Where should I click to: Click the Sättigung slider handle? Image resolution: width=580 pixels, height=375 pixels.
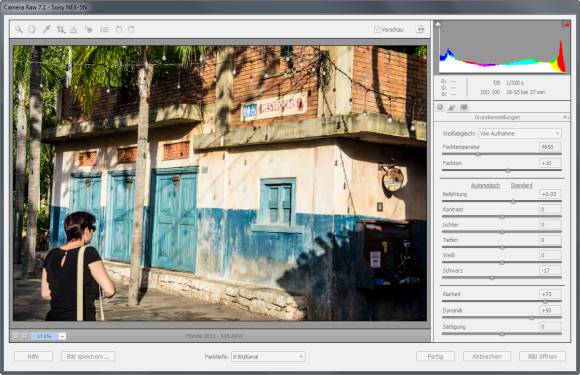pos(502,334)
